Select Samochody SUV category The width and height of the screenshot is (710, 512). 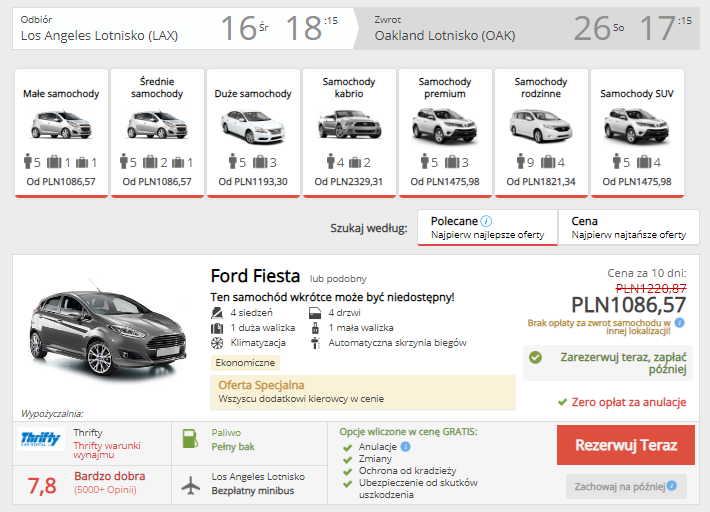click(x=637, y=131)
